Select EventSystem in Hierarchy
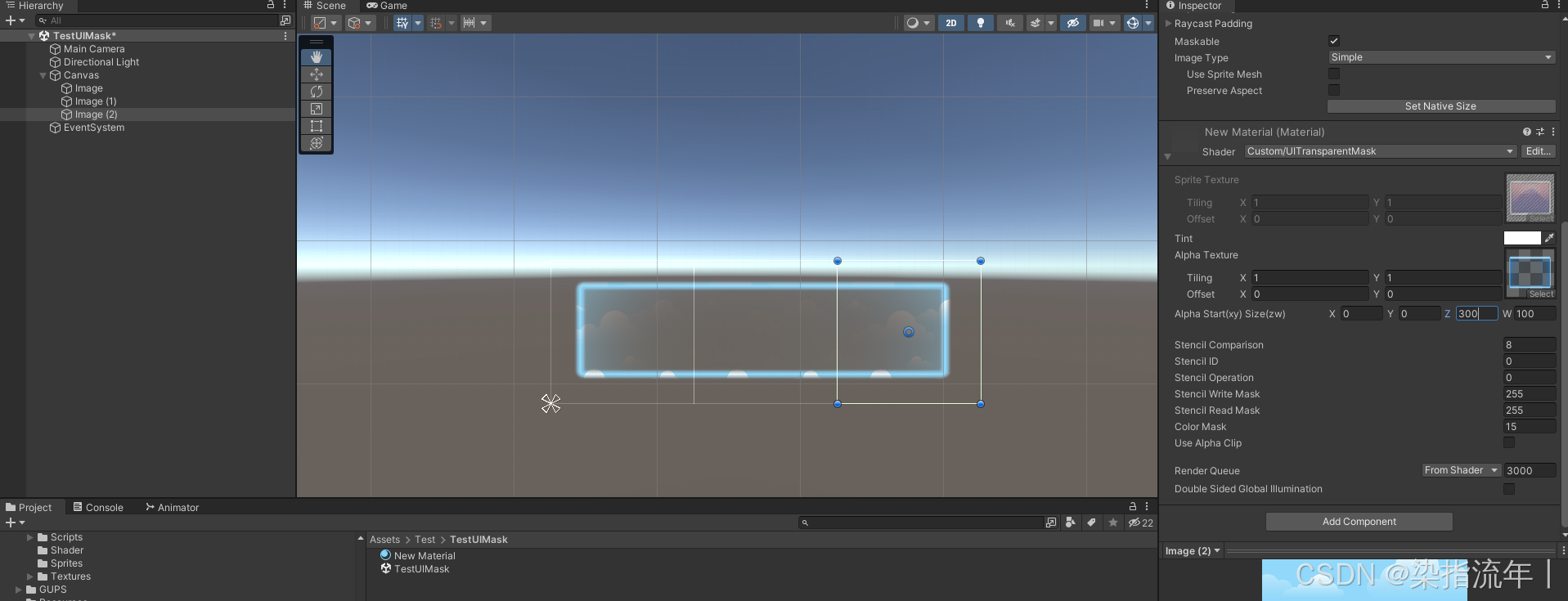 click(x=94, y=128)
